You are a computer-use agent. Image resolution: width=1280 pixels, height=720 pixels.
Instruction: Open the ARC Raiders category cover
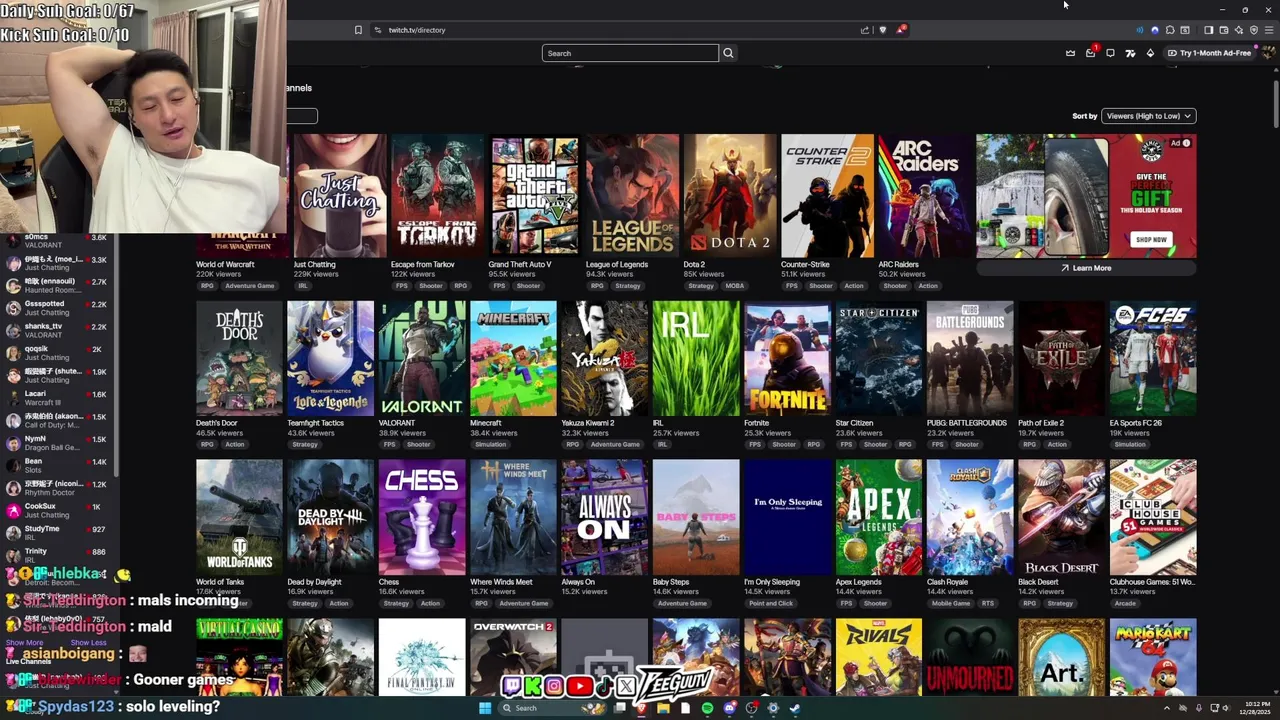point(925,196)
